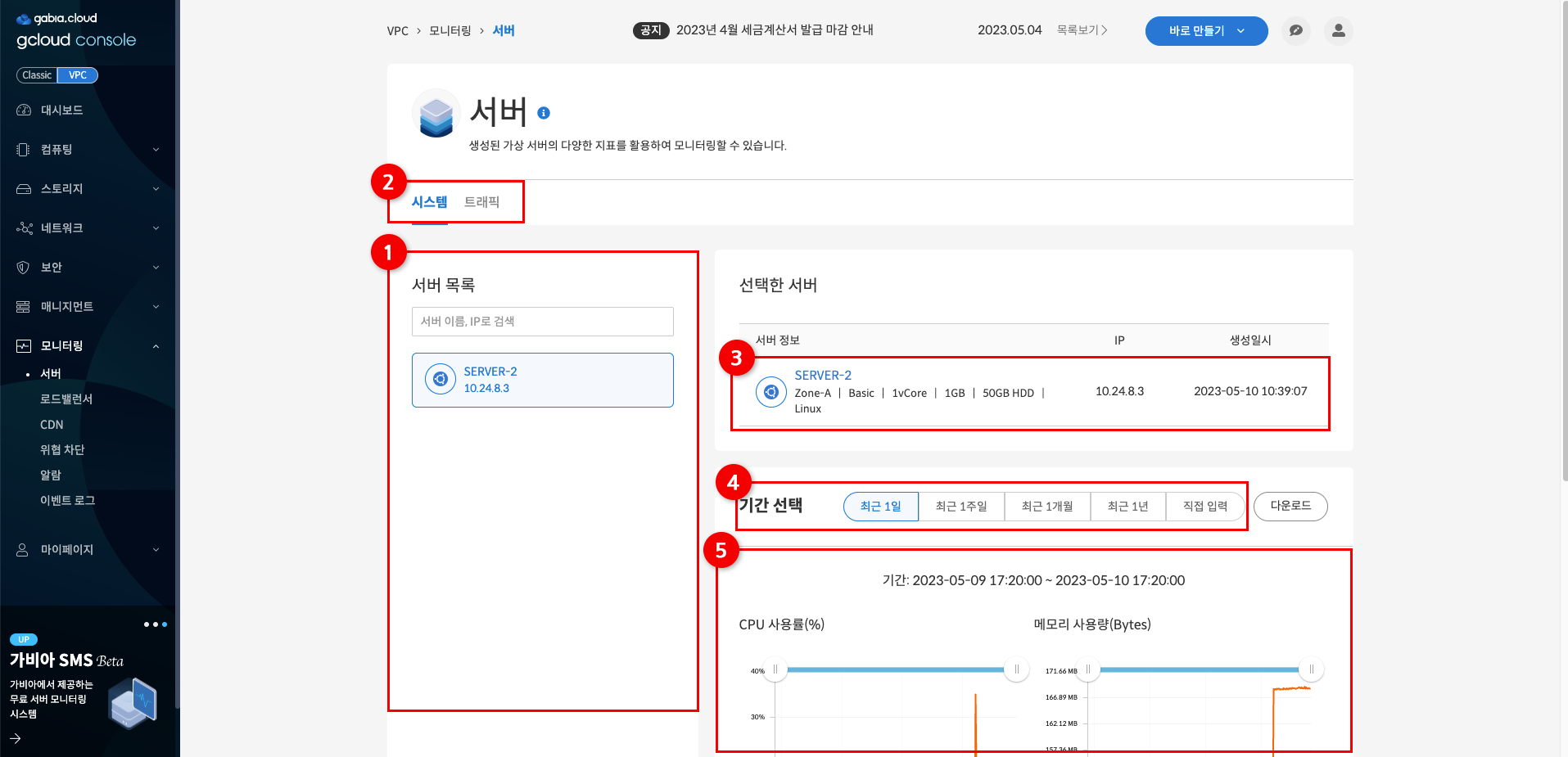
Task: Click the 네트워크 nodes icon
Action: point(24,228)
